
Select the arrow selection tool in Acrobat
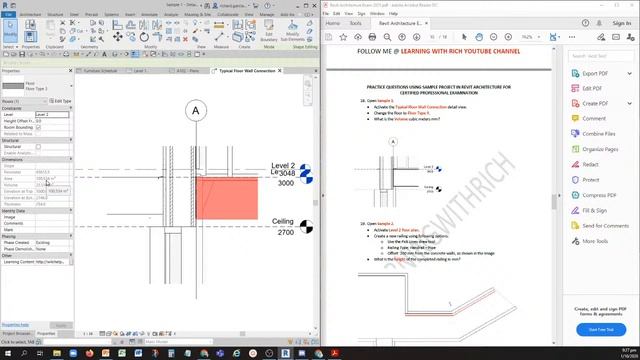464,37
